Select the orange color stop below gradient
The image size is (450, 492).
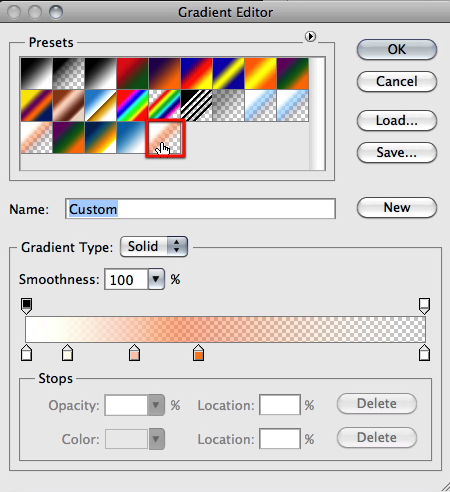click(x=198, y=353)
